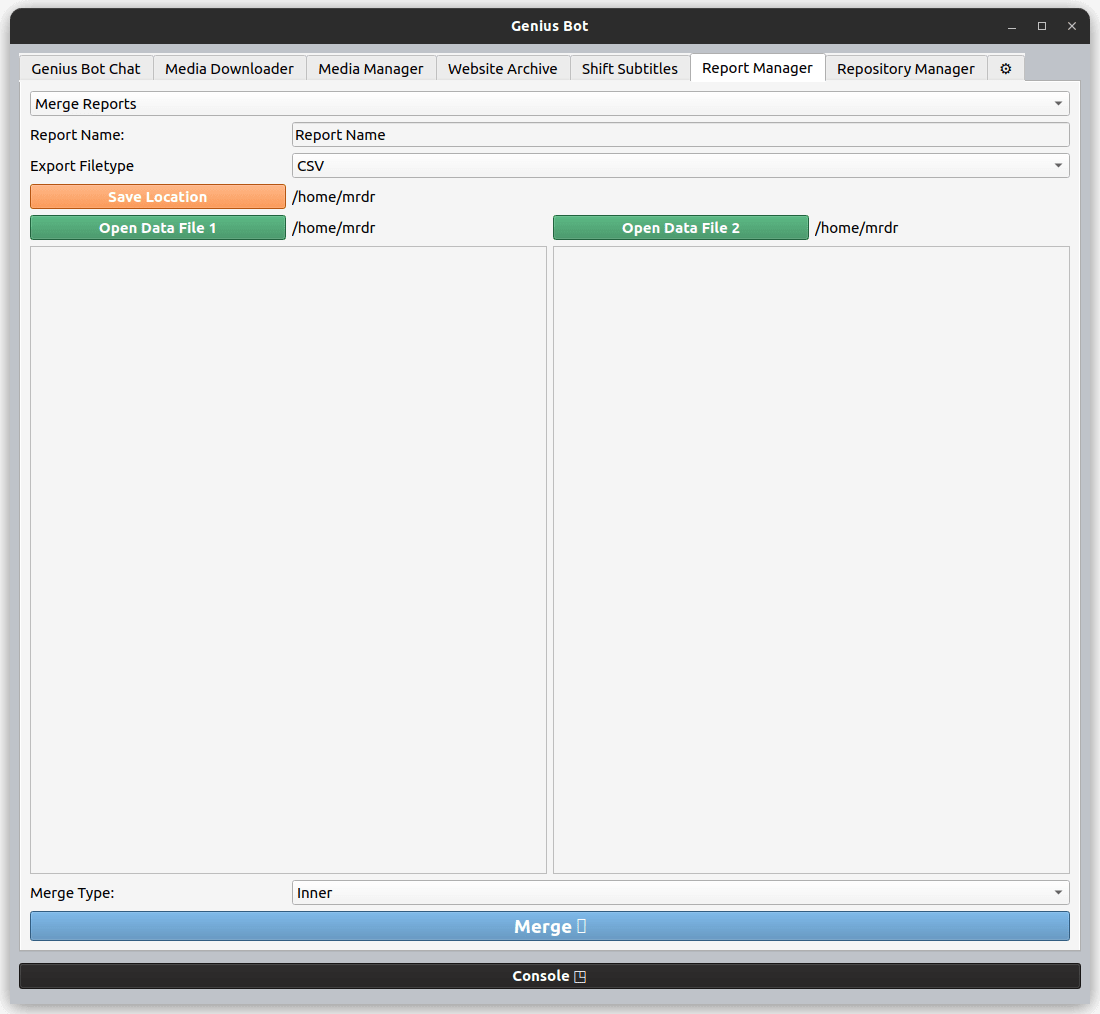Toggle the Console bar
The height and width of the screenshot is (1014, 1100).
point(549,976)
